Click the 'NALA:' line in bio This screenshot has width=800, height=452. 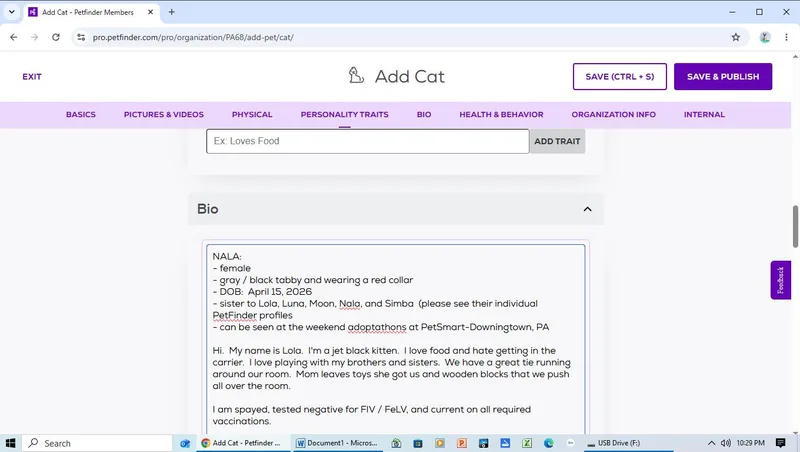tap(227, 257)
